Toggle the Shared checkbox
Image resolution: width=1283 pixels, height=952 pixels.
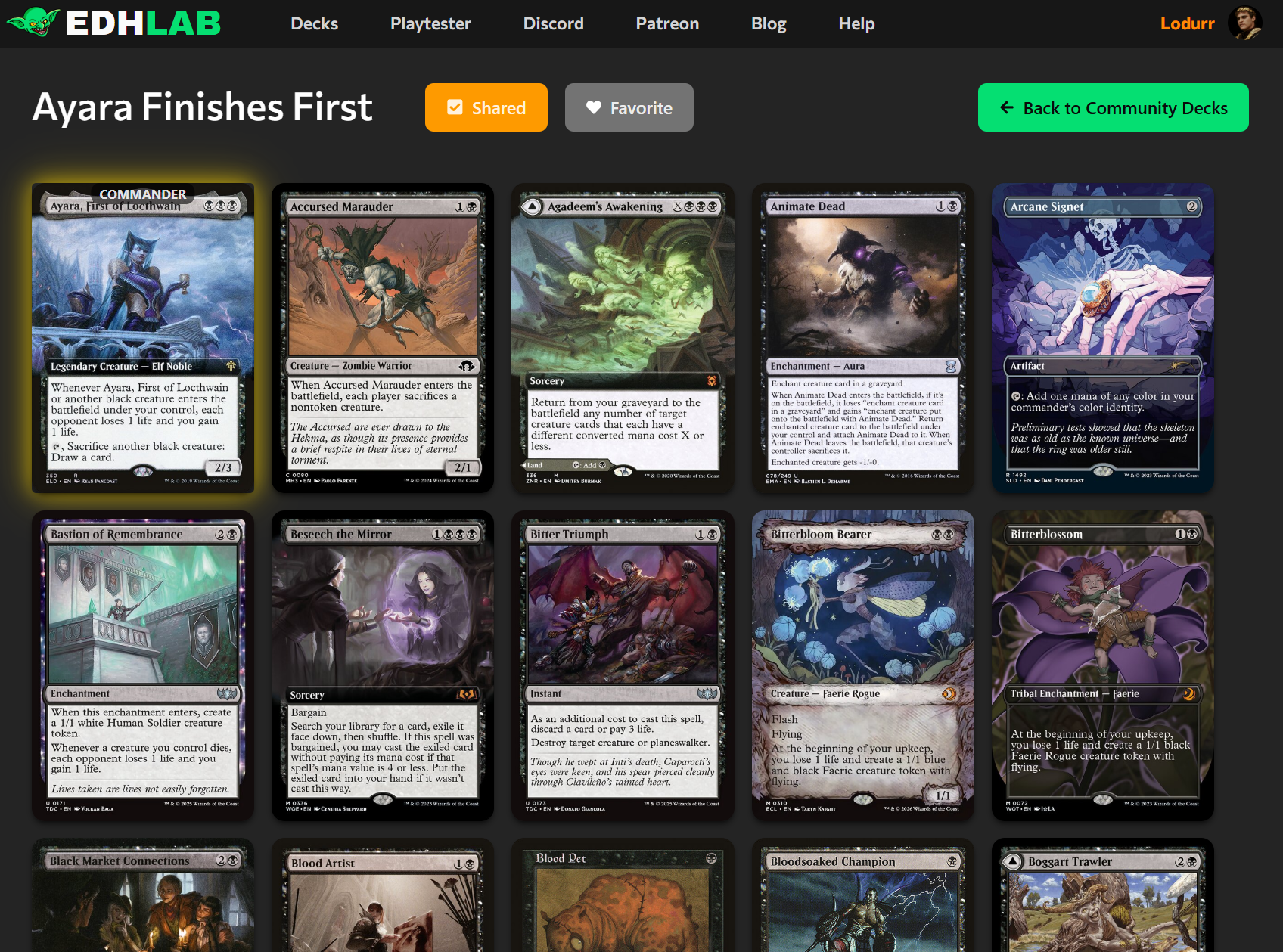[455, 107]
